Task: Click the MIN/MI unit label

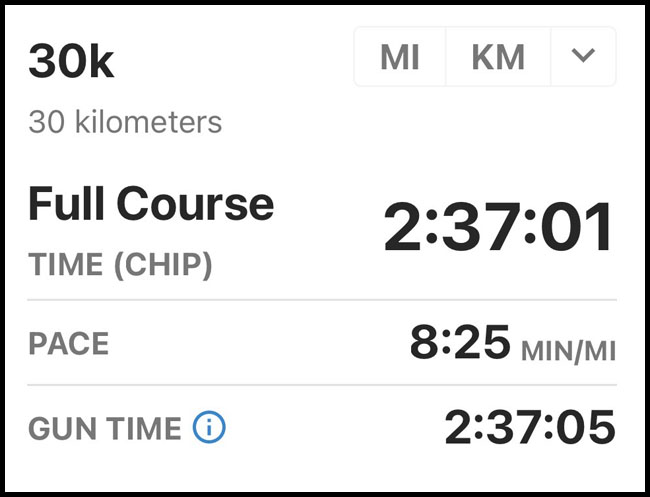Action: click(x=568, y=352)
